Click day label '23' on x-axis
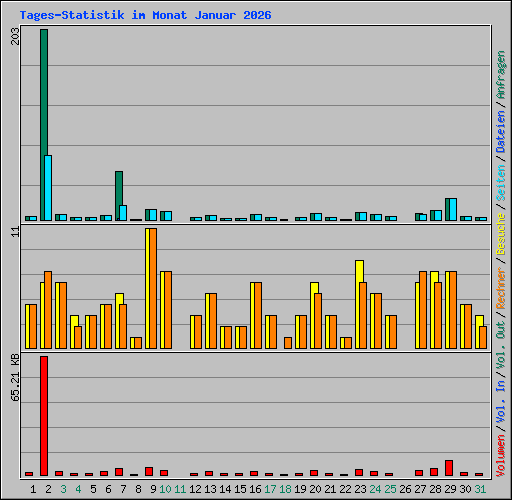The height and width of the screenshot is (500, 512). tap(360, 489)
